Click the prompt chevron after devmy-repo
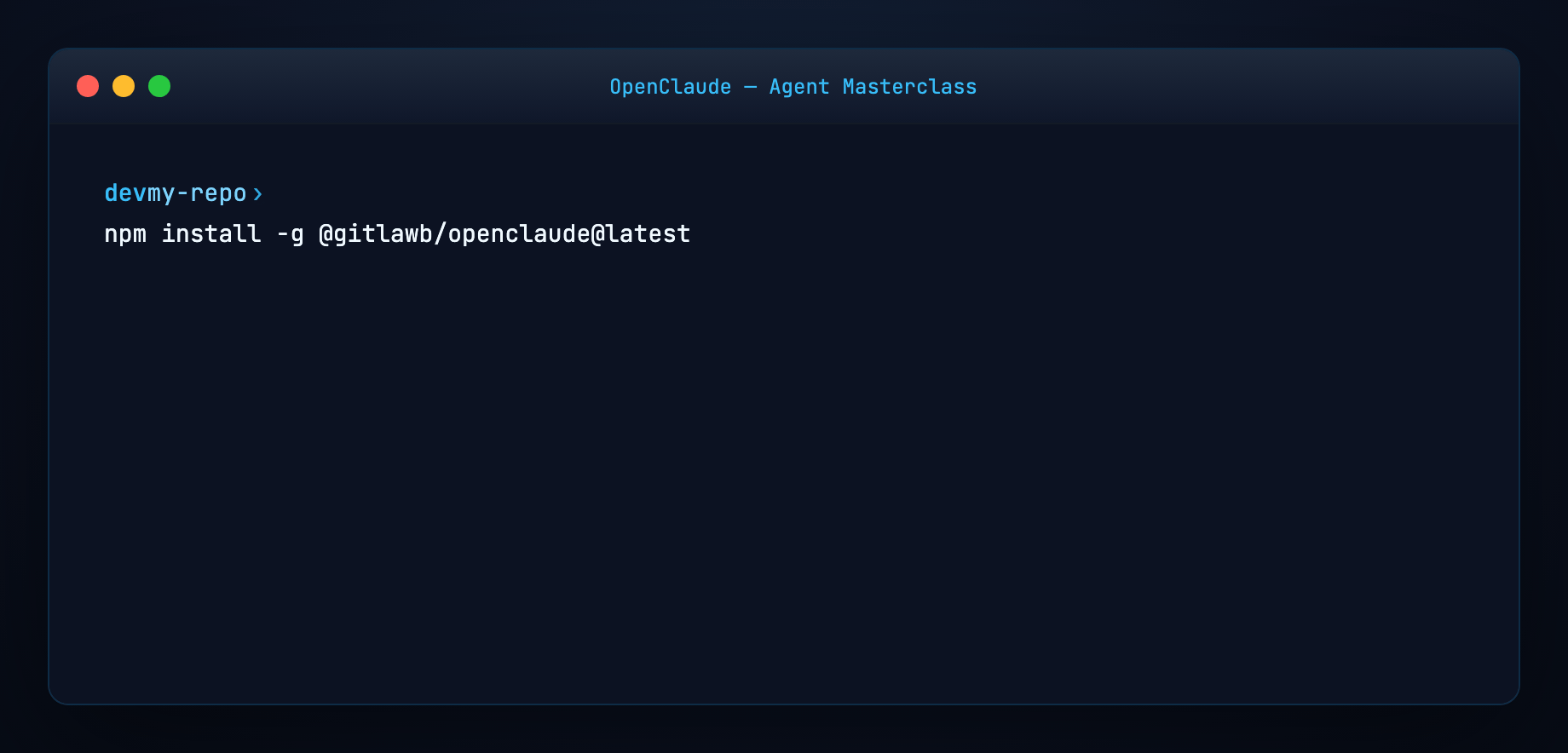 pyautogui.click(x=257, y=194)
